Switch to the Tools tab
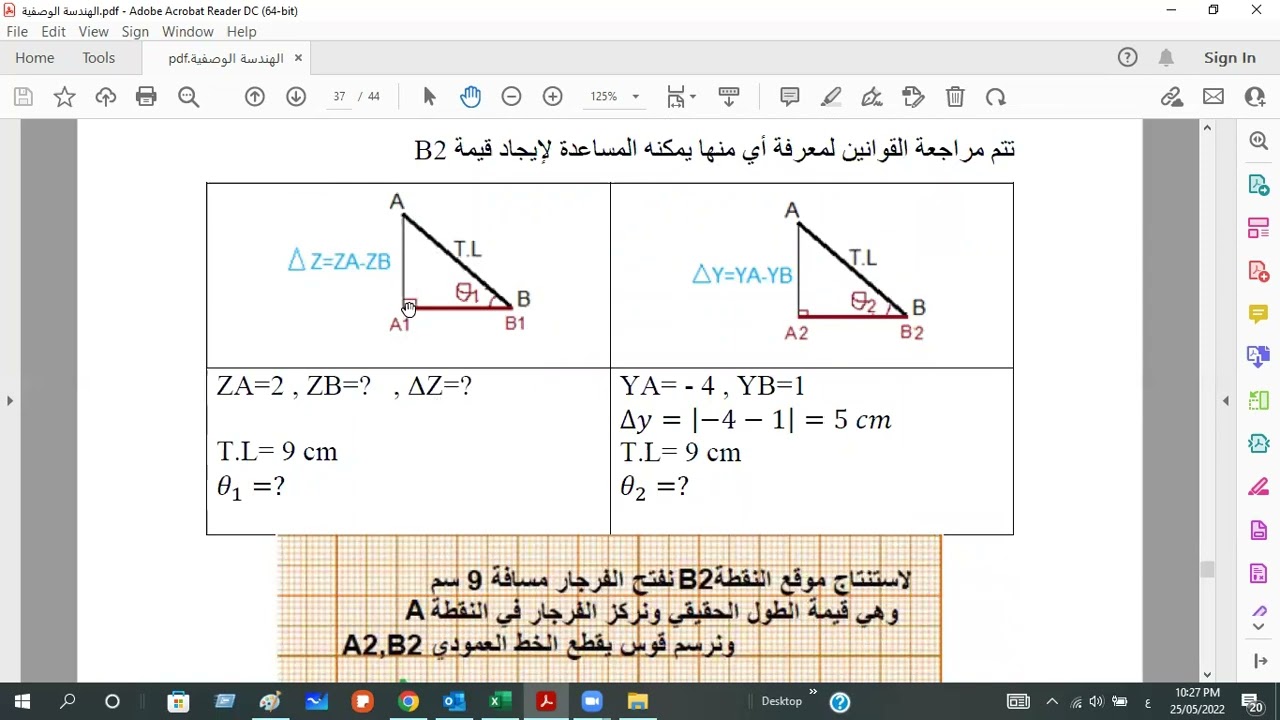The width and height of the screenshot is (1280, 720). (x=99, y=58)
